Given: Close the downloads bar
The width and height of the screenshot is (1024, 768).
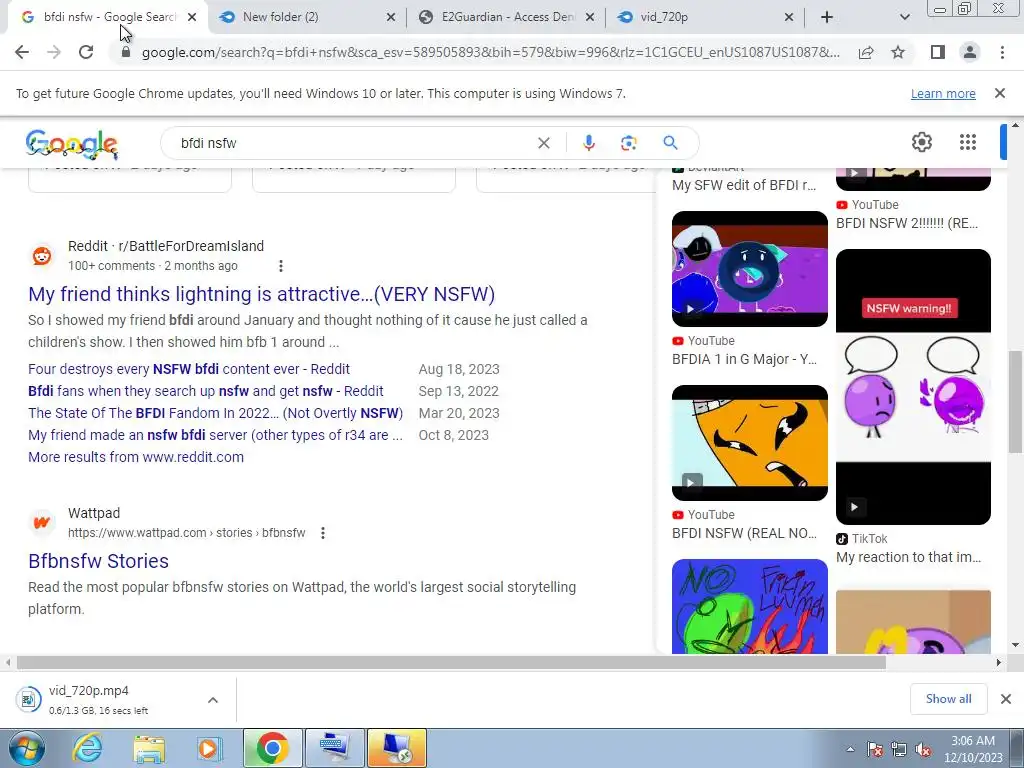Looking at the screenshot, I should [x=1006, y=699].
